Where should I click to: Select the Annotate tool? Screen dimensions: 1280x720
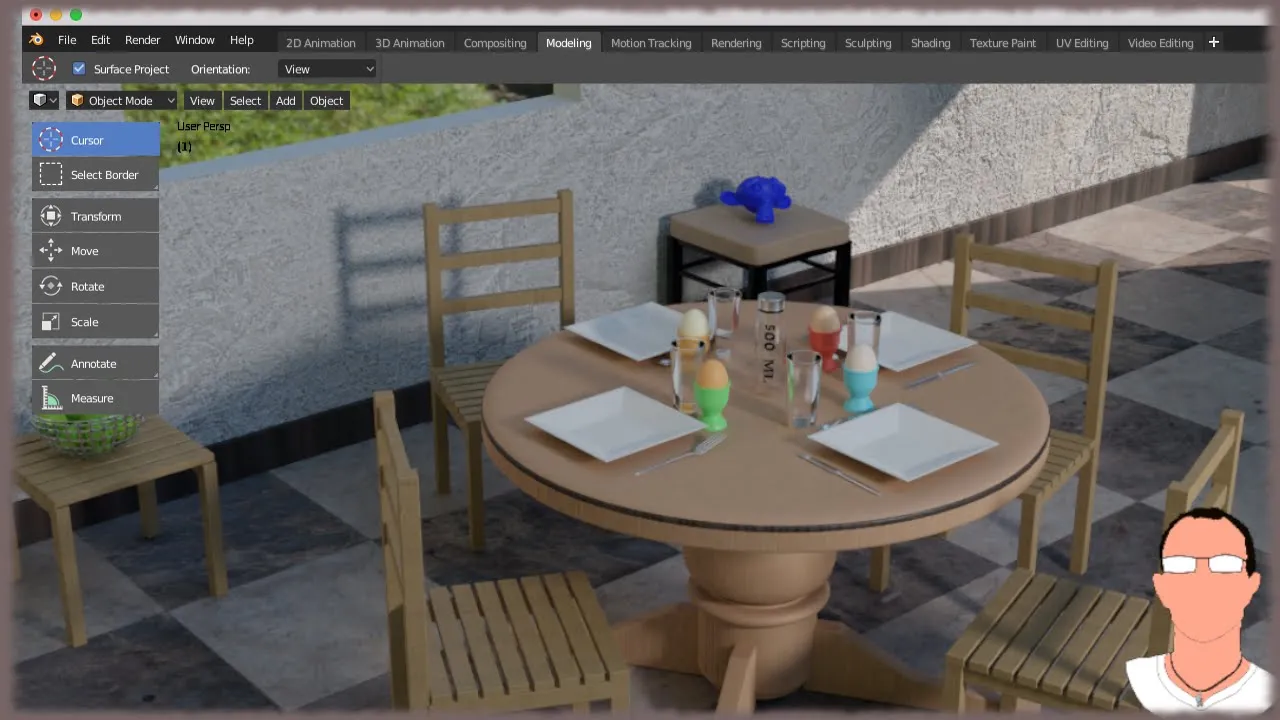tap(95, 364)
